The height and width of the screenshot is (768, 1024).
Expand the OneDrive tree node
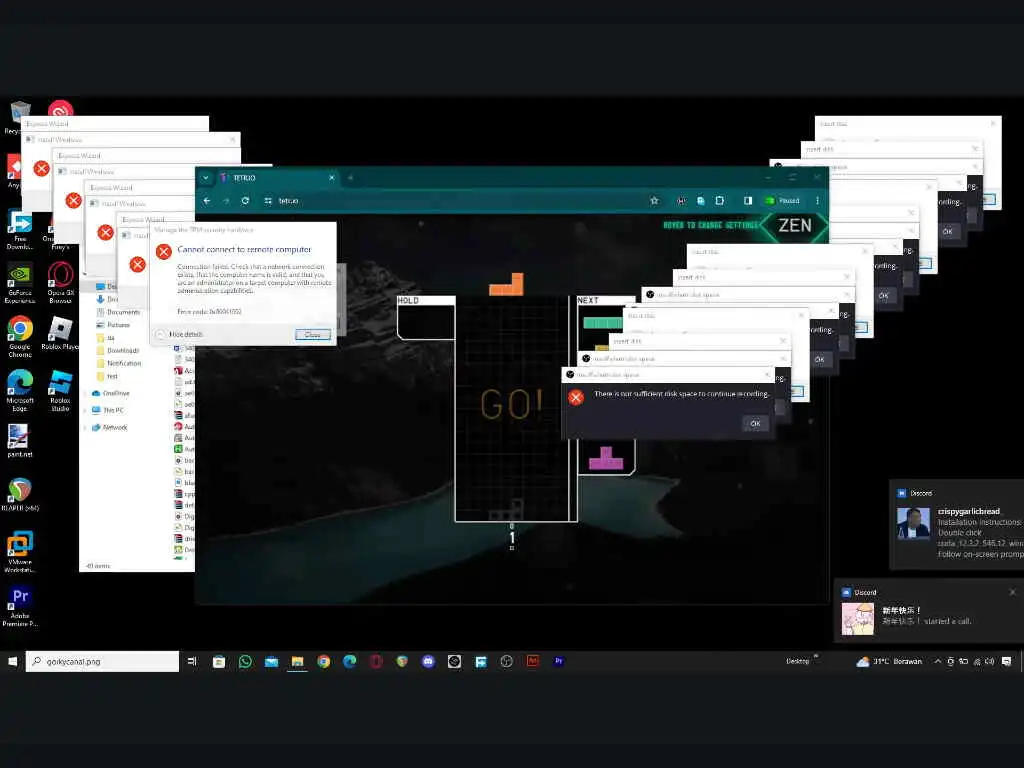pos(85,393)
